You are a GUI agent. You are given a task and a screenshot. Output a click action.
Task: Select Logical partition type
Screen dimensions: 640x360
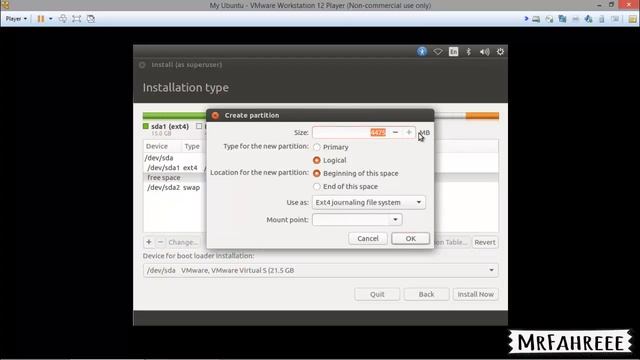pos(317,160)
